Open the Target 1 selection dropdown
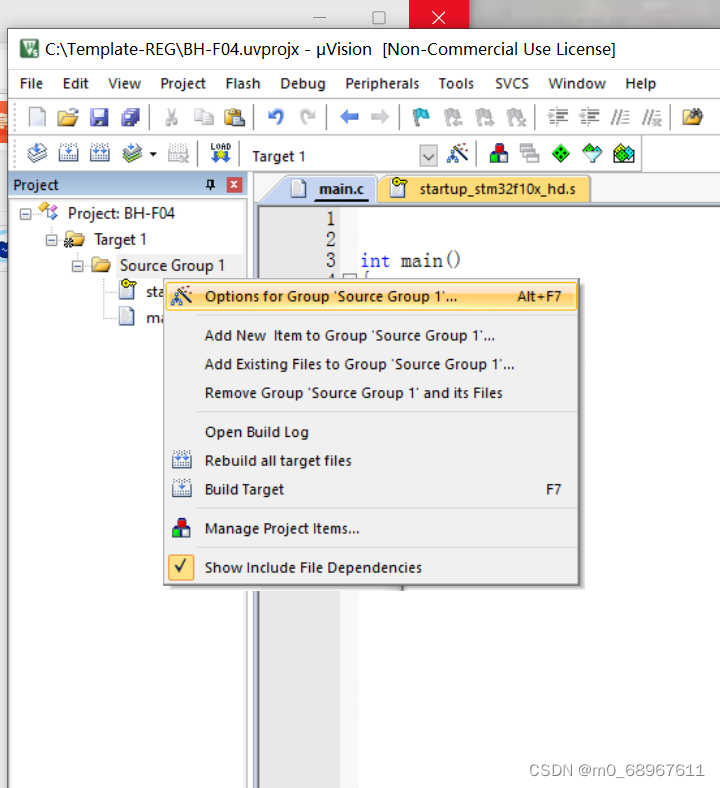Viewport: 720px width, 788px height. click(428, 156)
